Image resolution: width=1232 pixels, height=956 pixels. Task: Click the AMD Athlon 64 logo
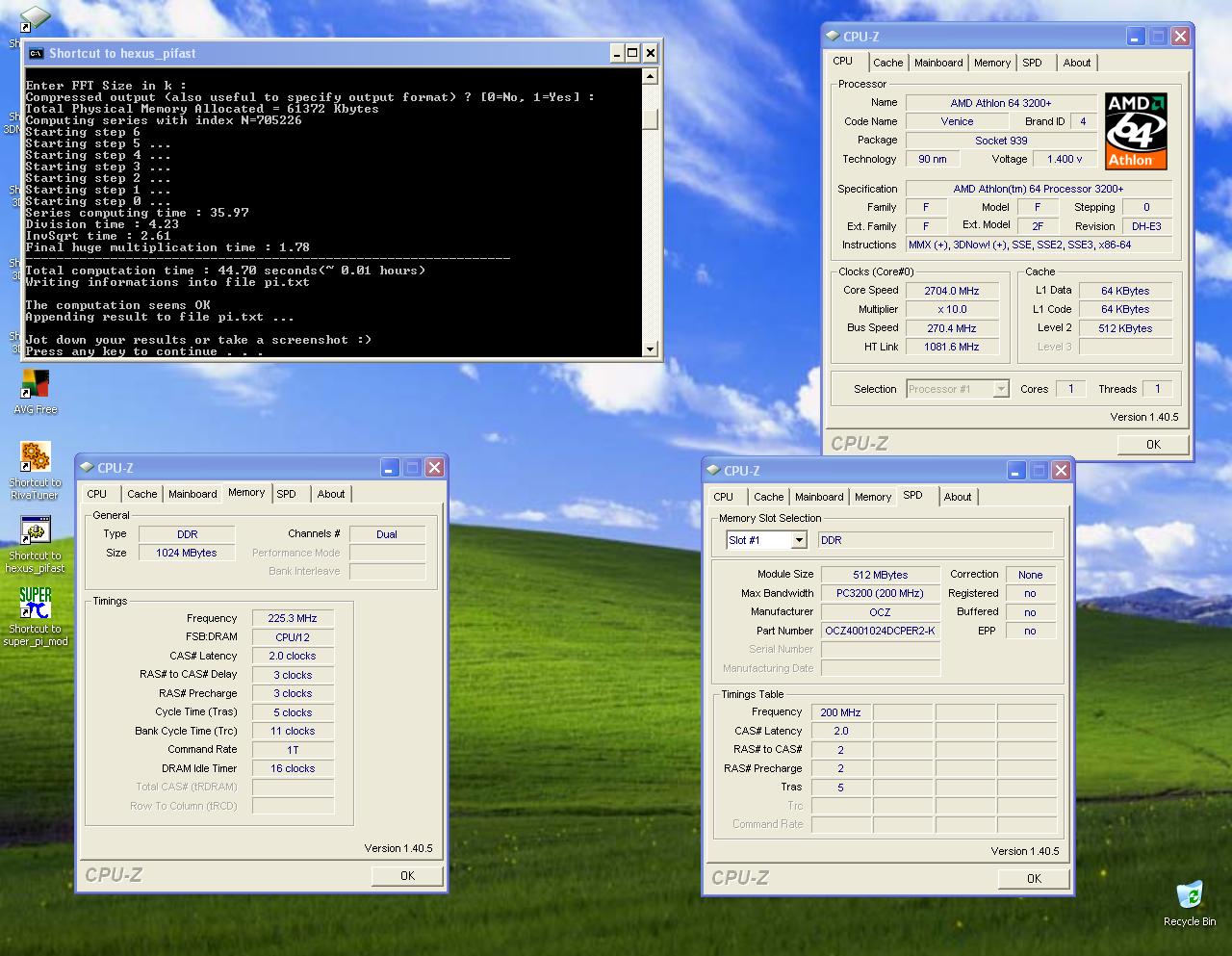coord(1136,131)
